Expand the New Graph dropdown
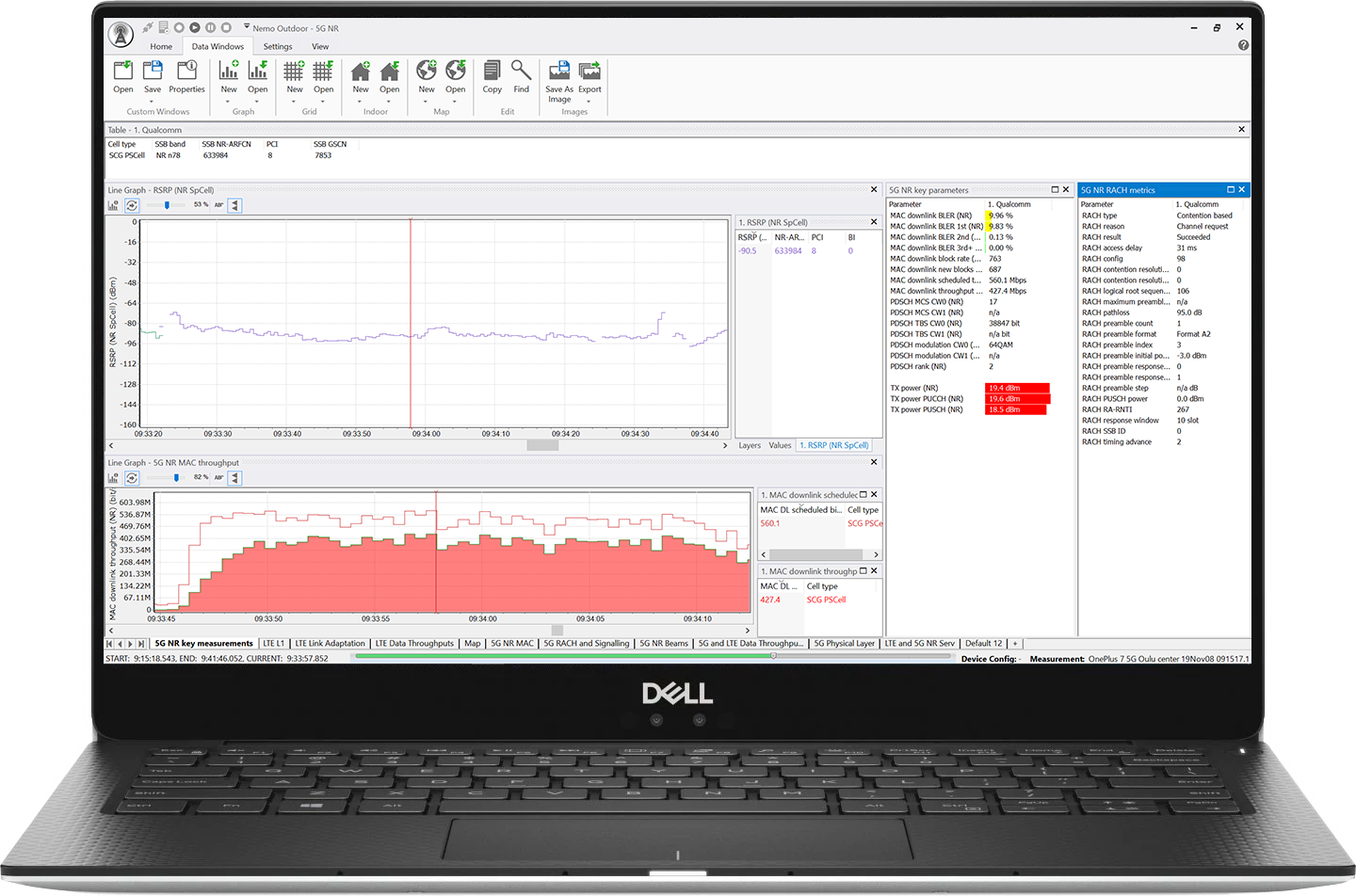1356x896 pixels. coord(229,101)
